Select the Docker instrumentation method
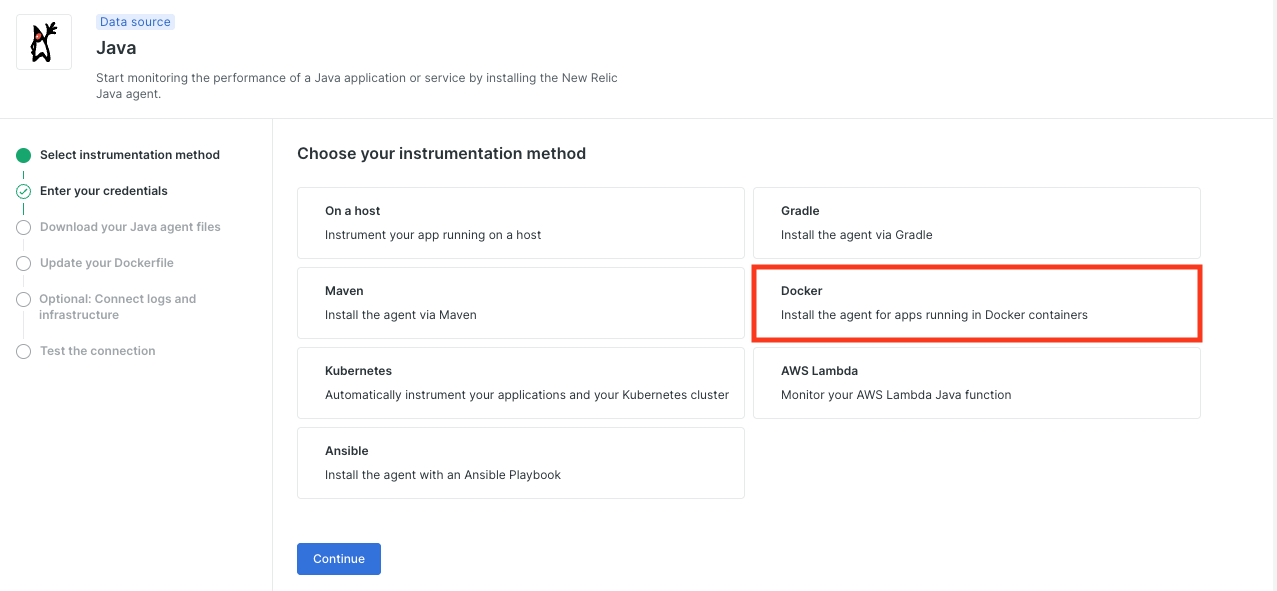The image size is (1277, 591). click(976, 302)
